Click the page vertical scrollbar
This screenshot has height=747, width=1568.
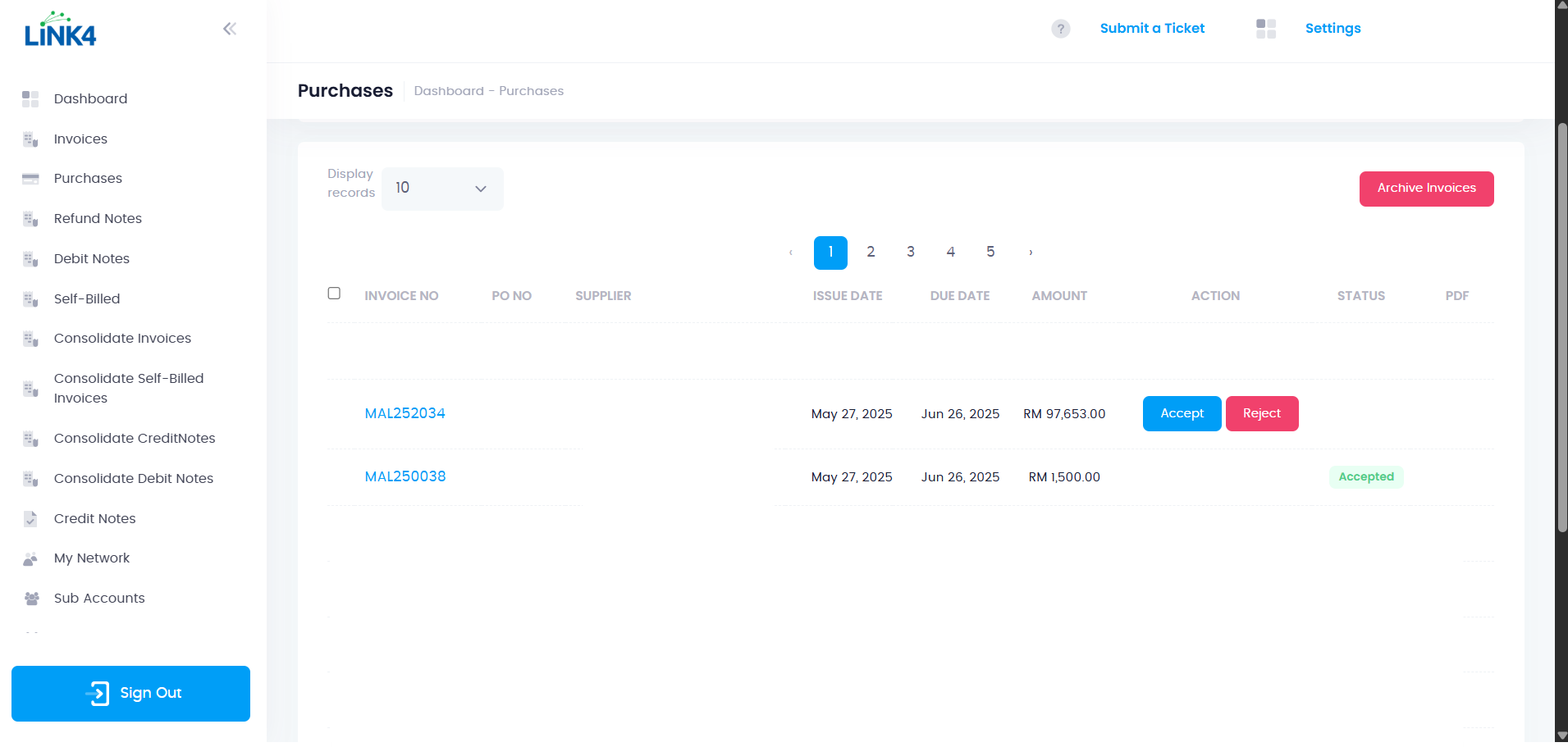1561,328
